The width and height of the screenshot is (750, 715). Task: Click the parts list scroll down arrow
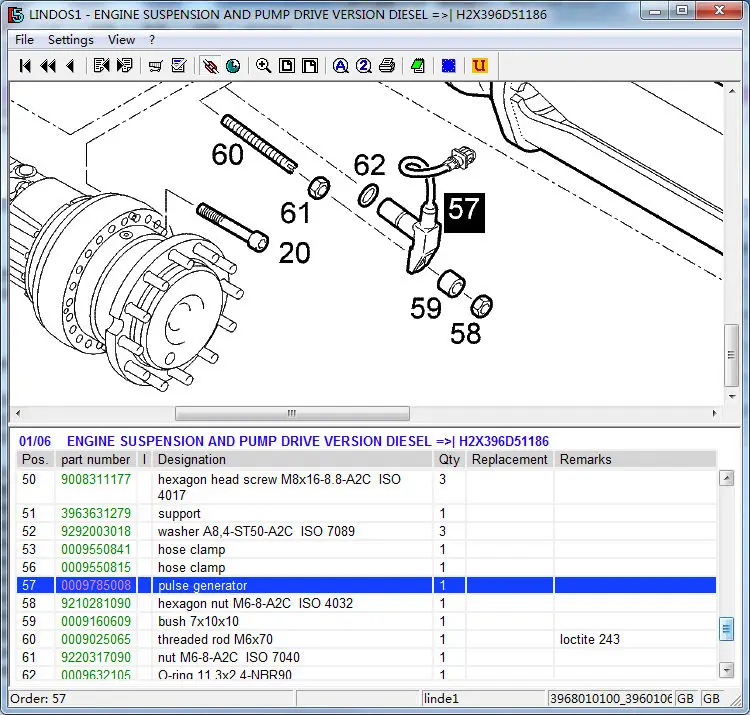pos(727,670)
